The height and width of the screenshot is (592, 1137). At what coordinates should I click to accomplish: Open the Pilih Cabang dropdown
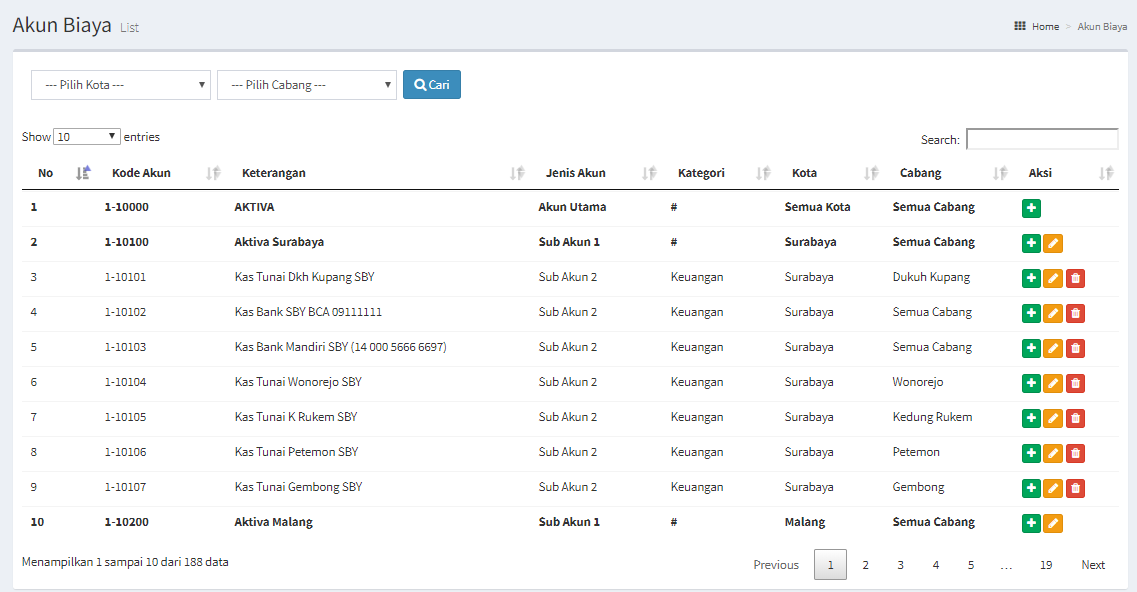pos(307,85)
